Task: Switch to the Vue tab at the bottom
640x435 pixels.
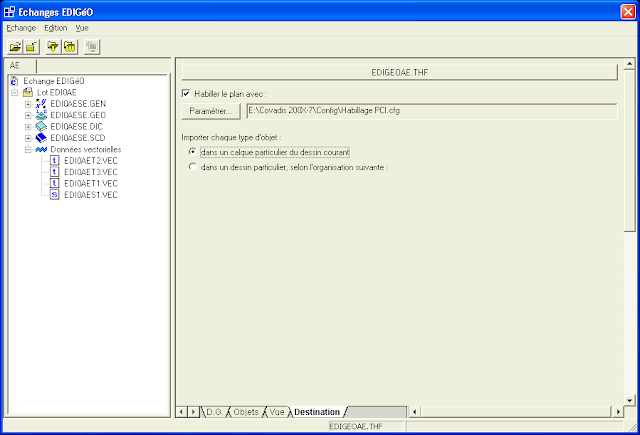Action: pos(277,412)
